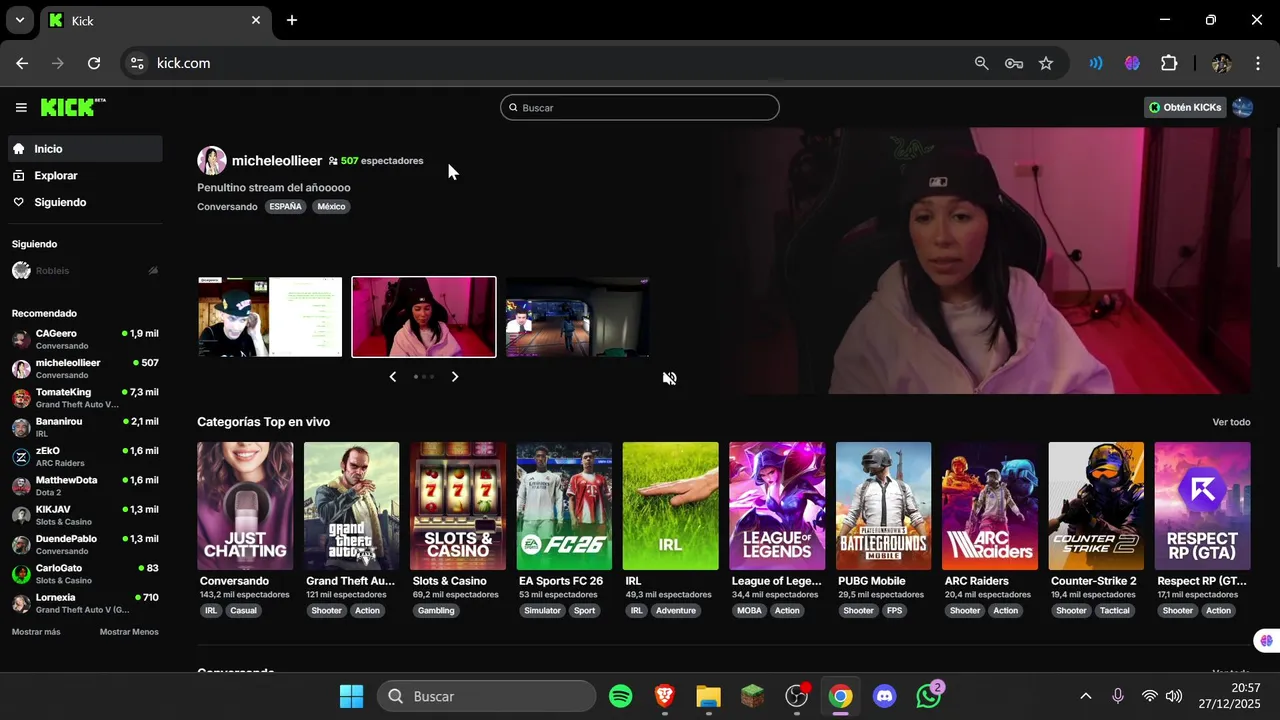Open a new browser tab
The width and height of the screenshot is (1280, 720).
click(292, 20)
